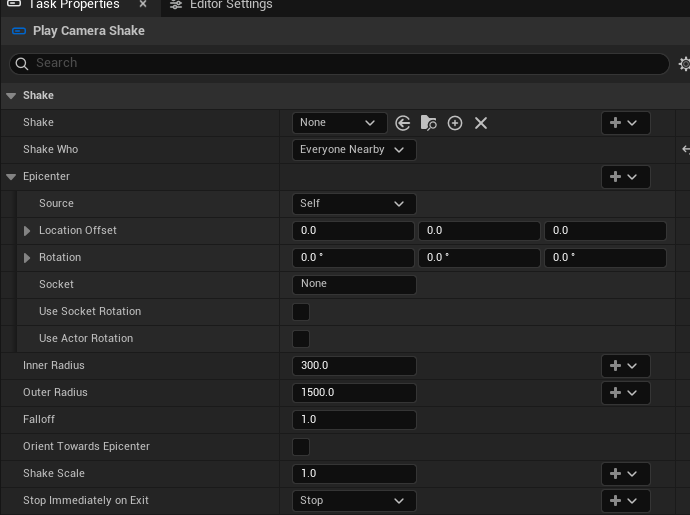Enable Use Actor Rotation checkbox
Viewport: 690px width, 515px height.
[x=301, y=339]
